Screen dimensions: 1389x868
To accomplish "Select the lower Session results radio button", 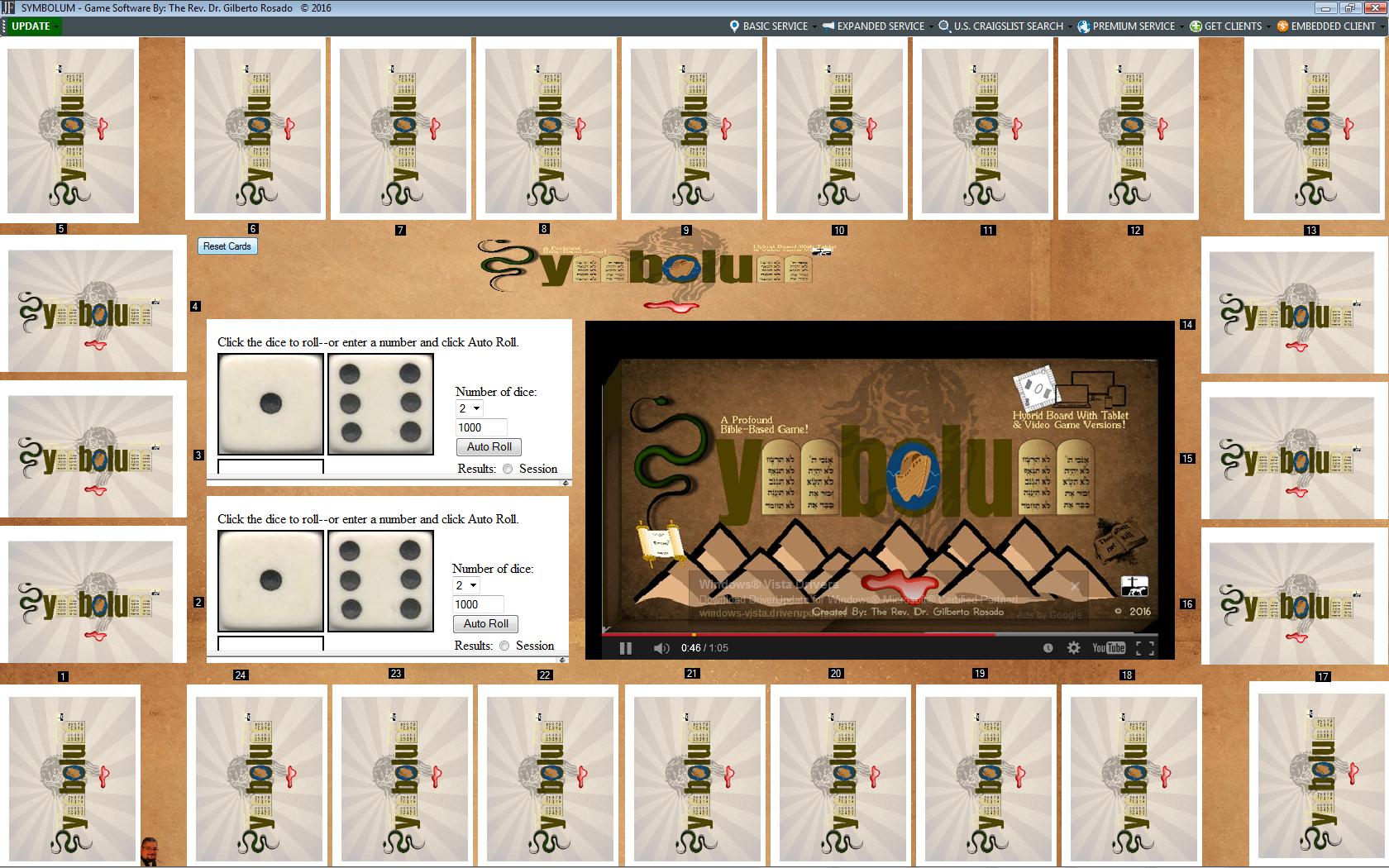I will pyautogui.click(x=504, y=646).
